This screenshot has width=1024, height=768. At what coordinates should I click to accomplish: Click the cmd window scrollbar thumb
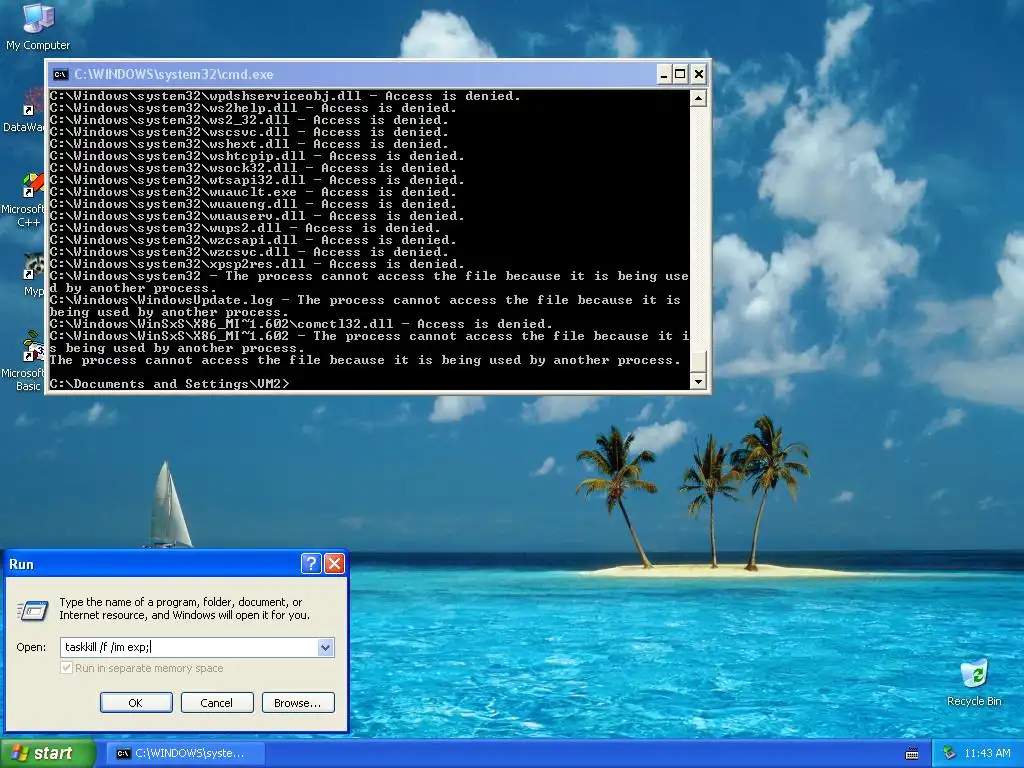point(698,361)
